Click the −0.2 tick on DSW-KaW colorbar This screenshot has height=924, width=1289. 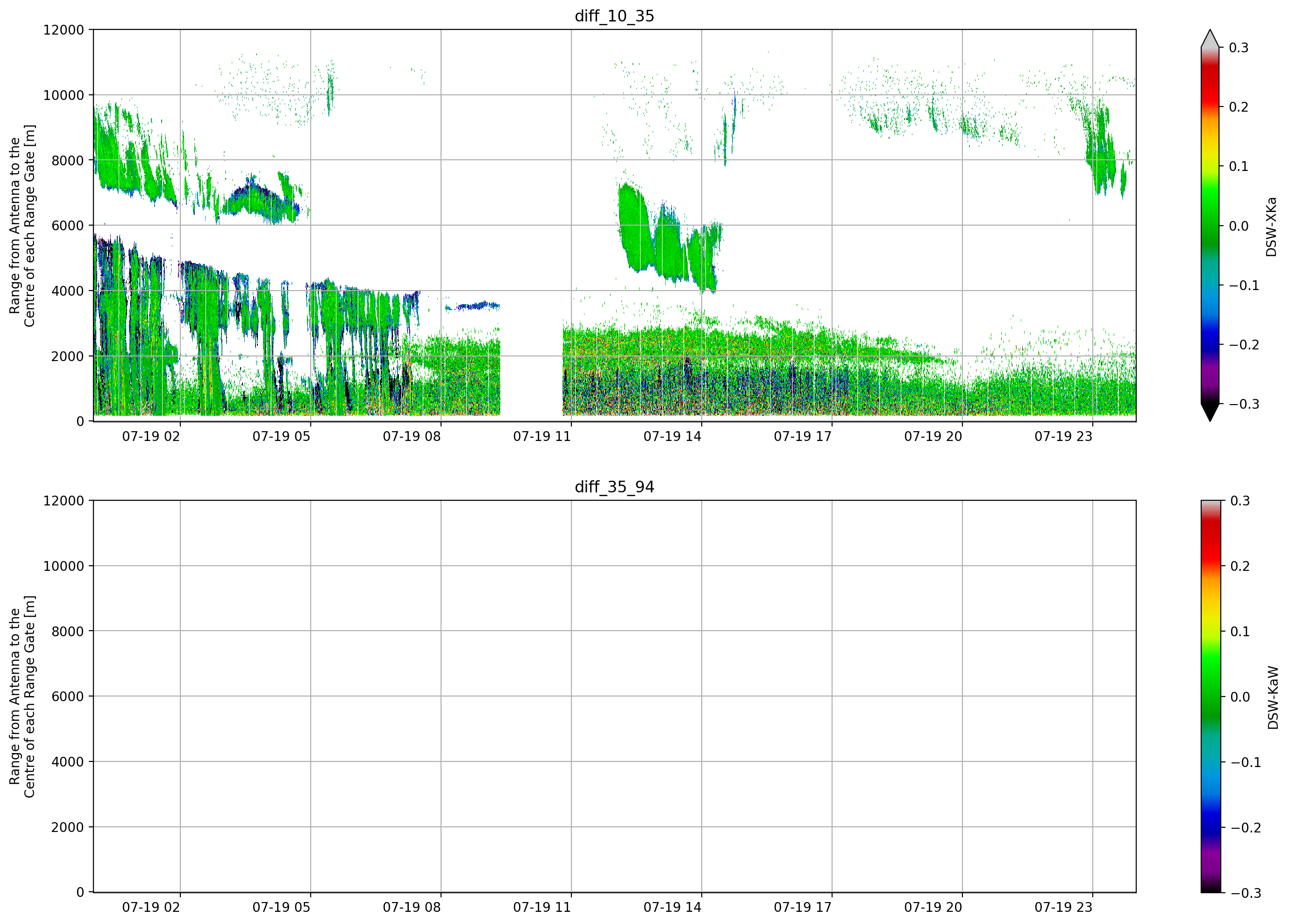1245,827
